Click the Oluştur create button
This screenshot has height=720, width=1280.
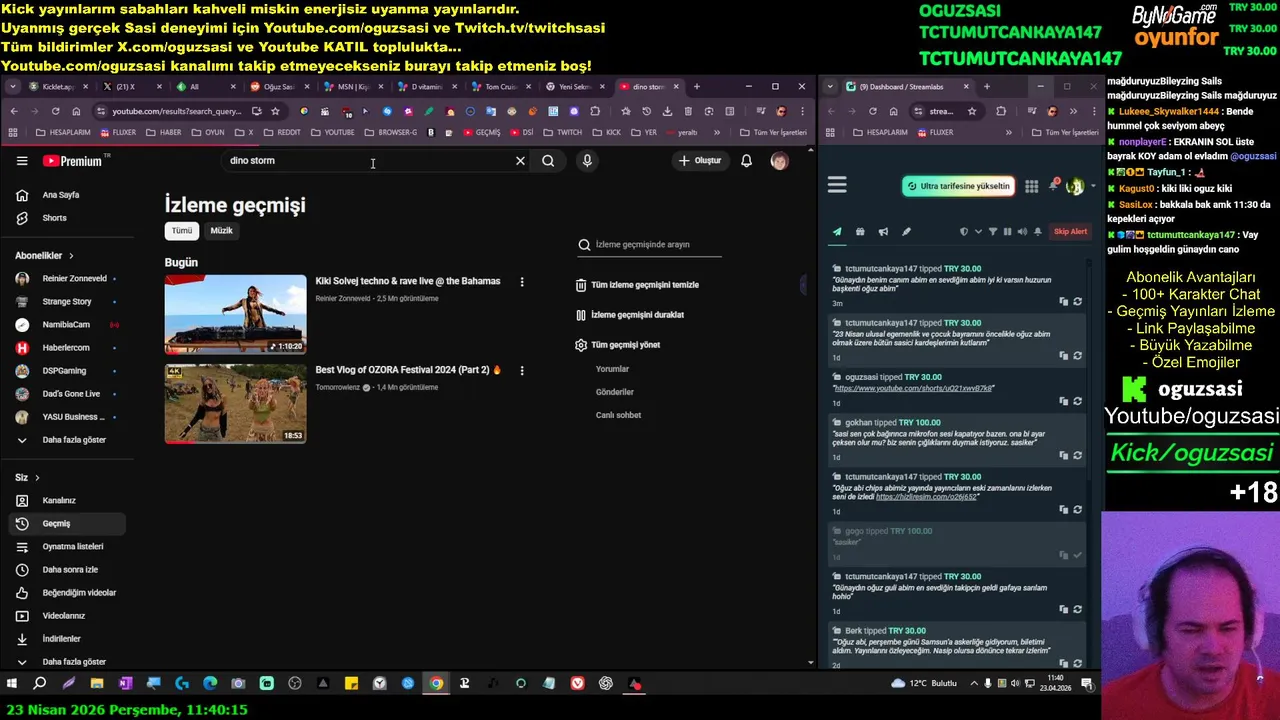(x=700, y=161)
